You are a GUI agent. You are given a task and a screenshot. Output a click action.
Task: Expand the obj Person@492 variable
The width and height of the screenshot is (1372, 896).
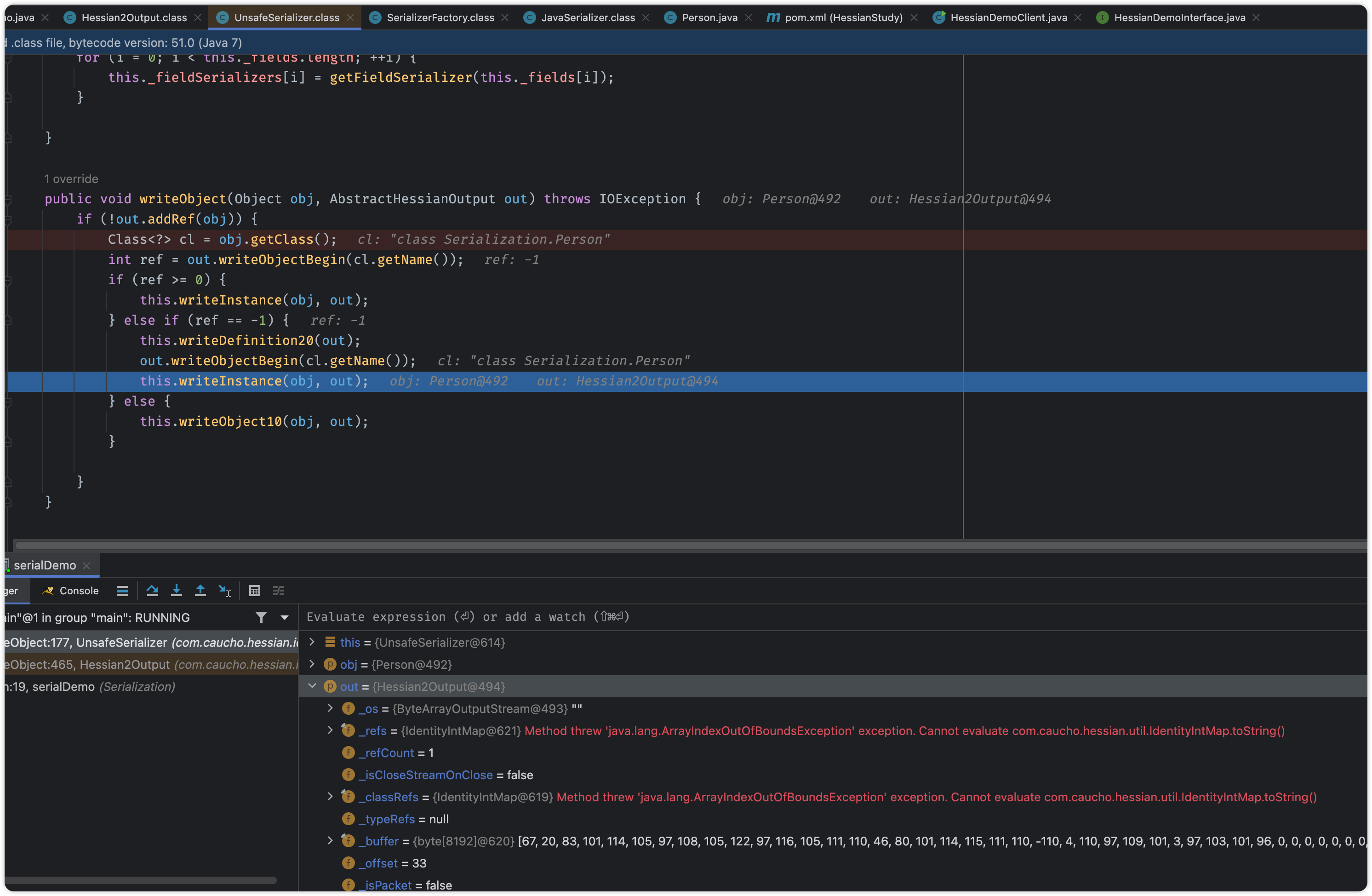(312, 664)
